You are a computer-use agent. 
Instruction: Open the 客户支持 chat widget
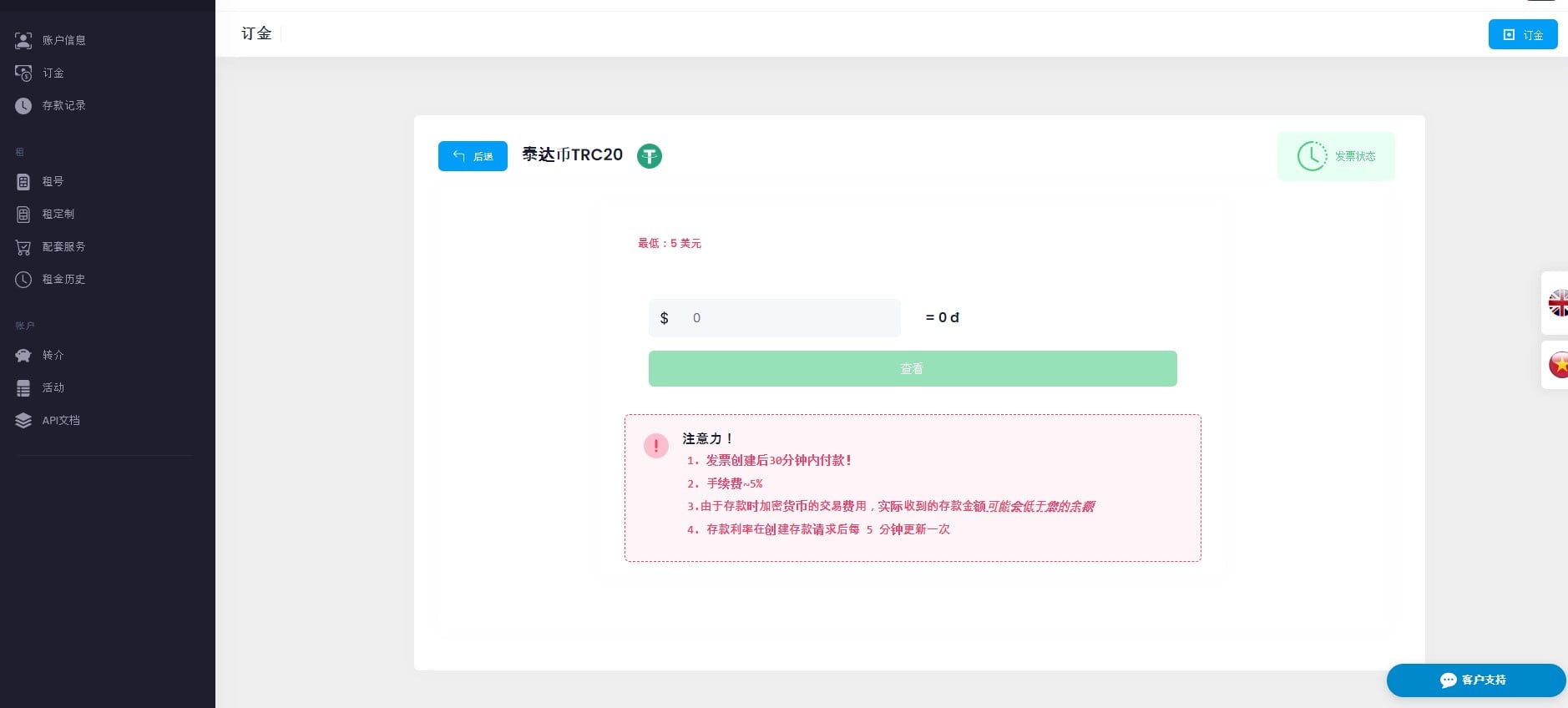[1474, 680]
